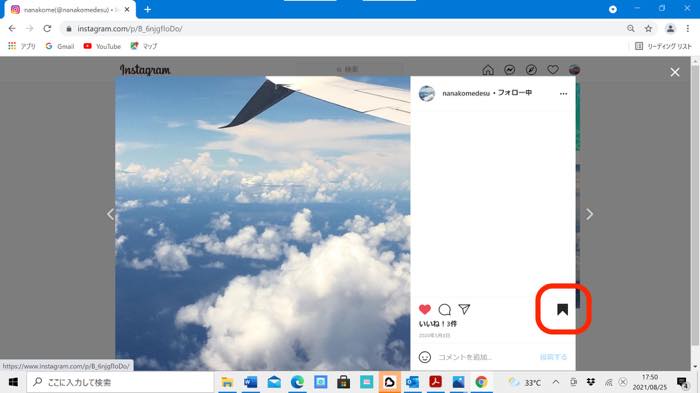Open the 33°C weather widget
700x393 pixels.
click(x=525, y=382)
